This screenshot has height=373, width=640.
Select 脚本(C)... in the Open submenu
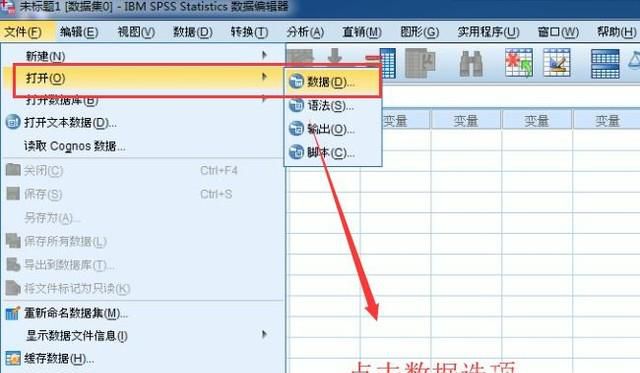click(x=333, y=153)
